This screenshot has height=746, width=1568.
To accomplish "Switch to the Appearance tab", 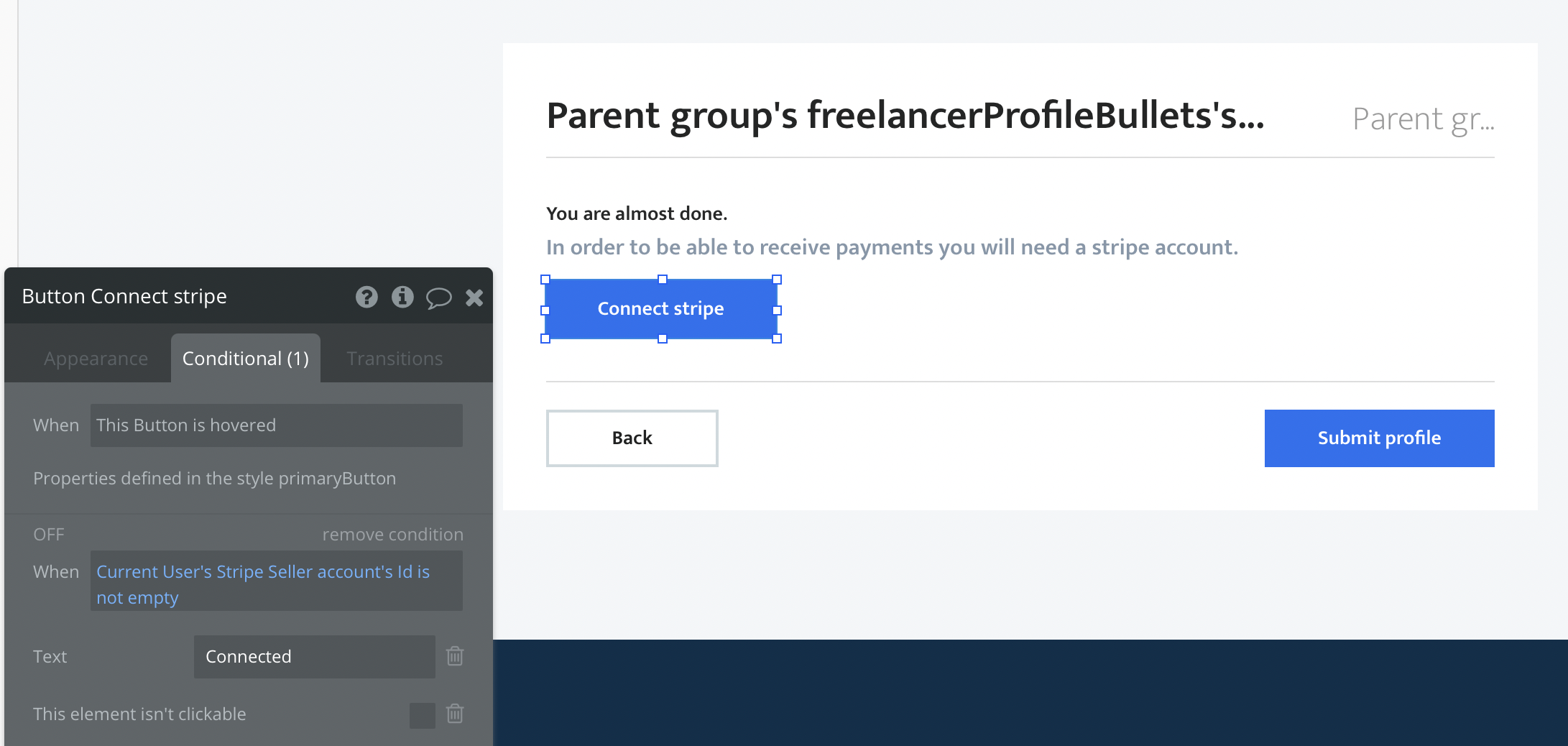I will [96, 359].
